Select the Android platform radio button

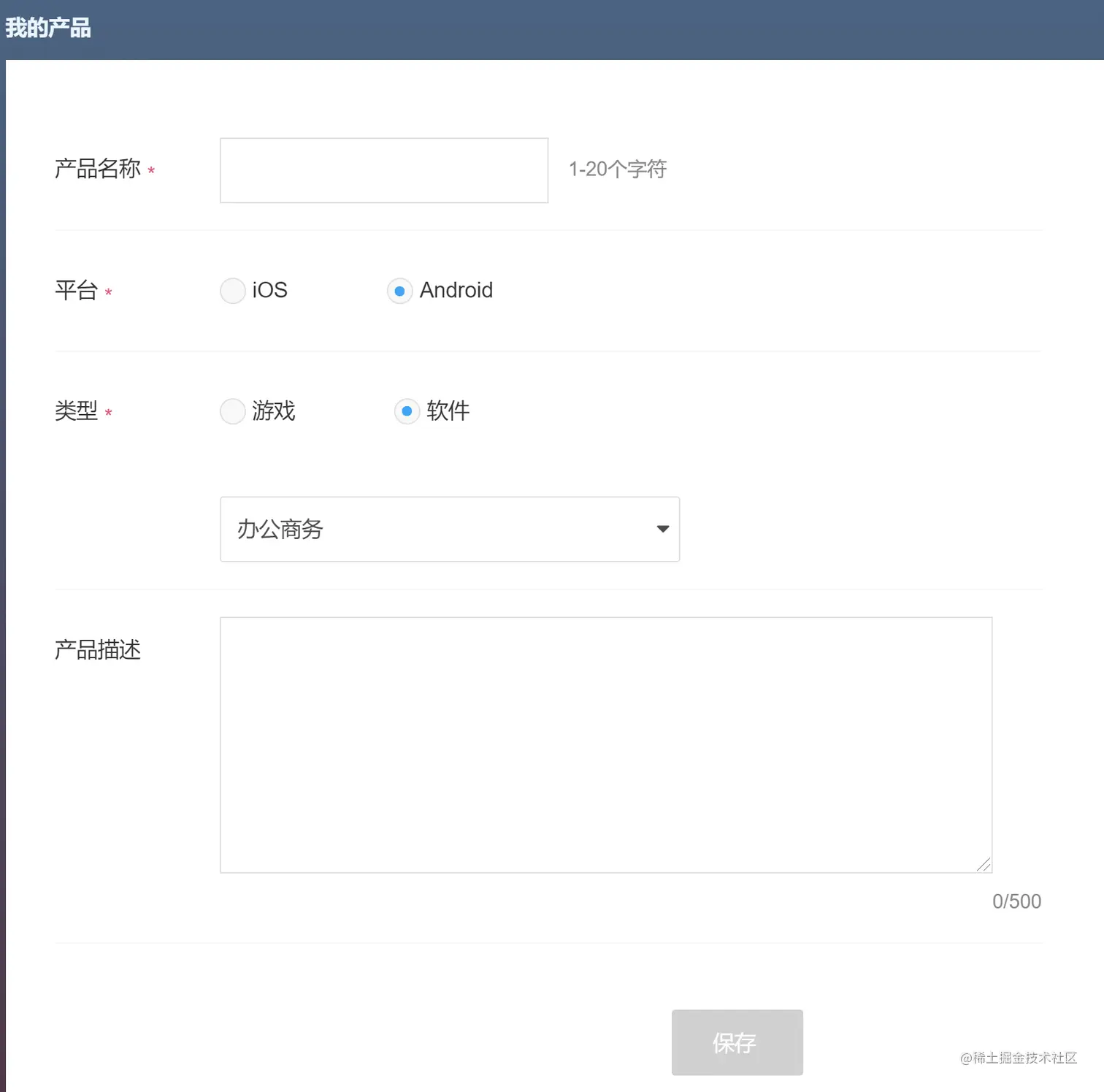(399, 290)
